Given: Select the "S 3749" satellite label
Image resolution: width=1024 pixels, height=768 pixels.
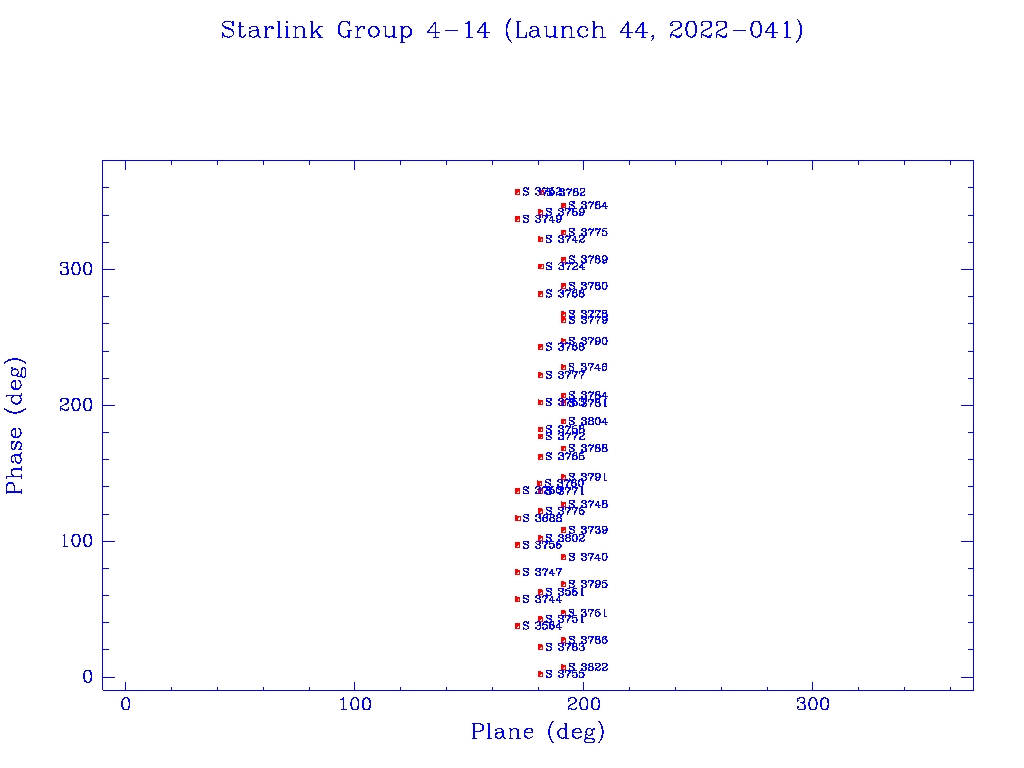Looking at the screenshot, I should (x=542, y=219).
